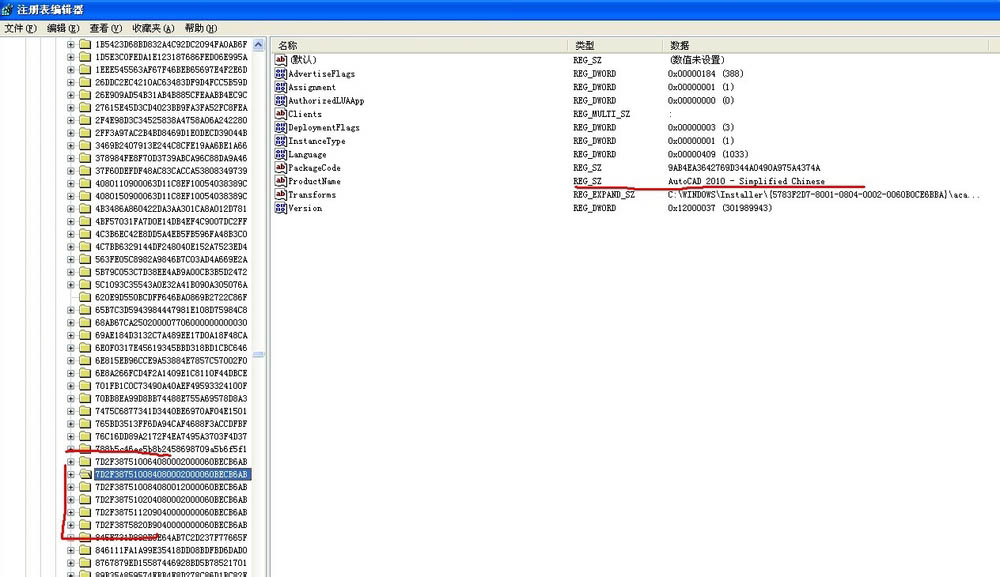This screenshot has height=577, width=1000.
Task: Click the open folder icon of selected key 7D2F387510084080002000060BECB6AB
Action: pyautogui.click(x=85, y=474)
